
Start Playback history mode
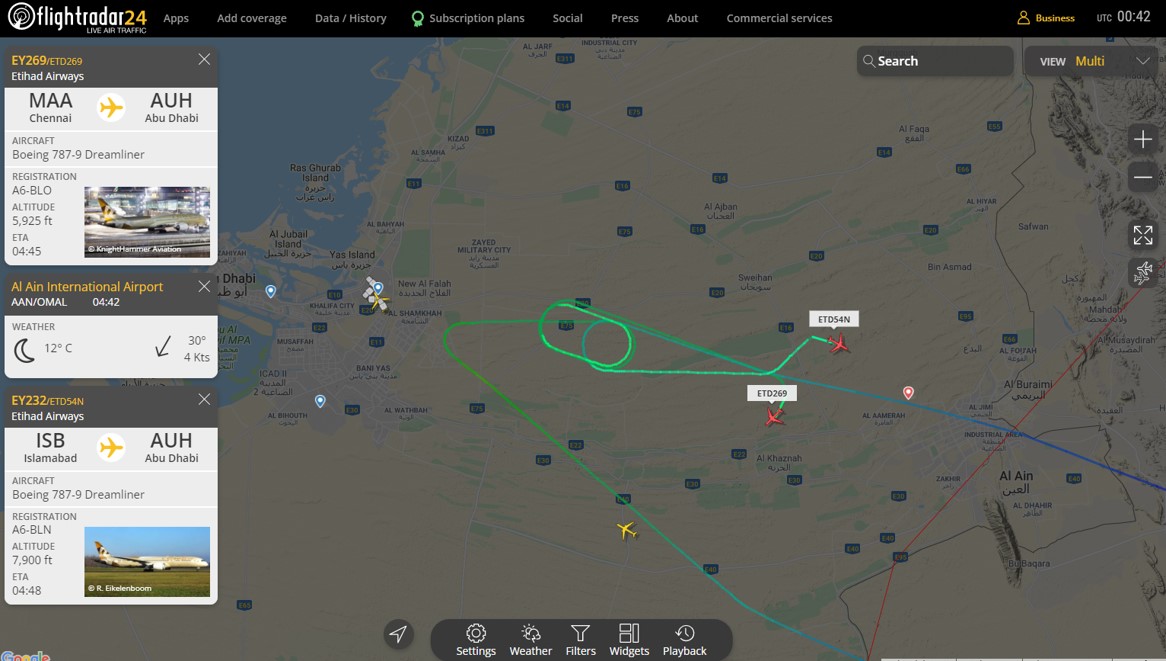coord(684,640)
